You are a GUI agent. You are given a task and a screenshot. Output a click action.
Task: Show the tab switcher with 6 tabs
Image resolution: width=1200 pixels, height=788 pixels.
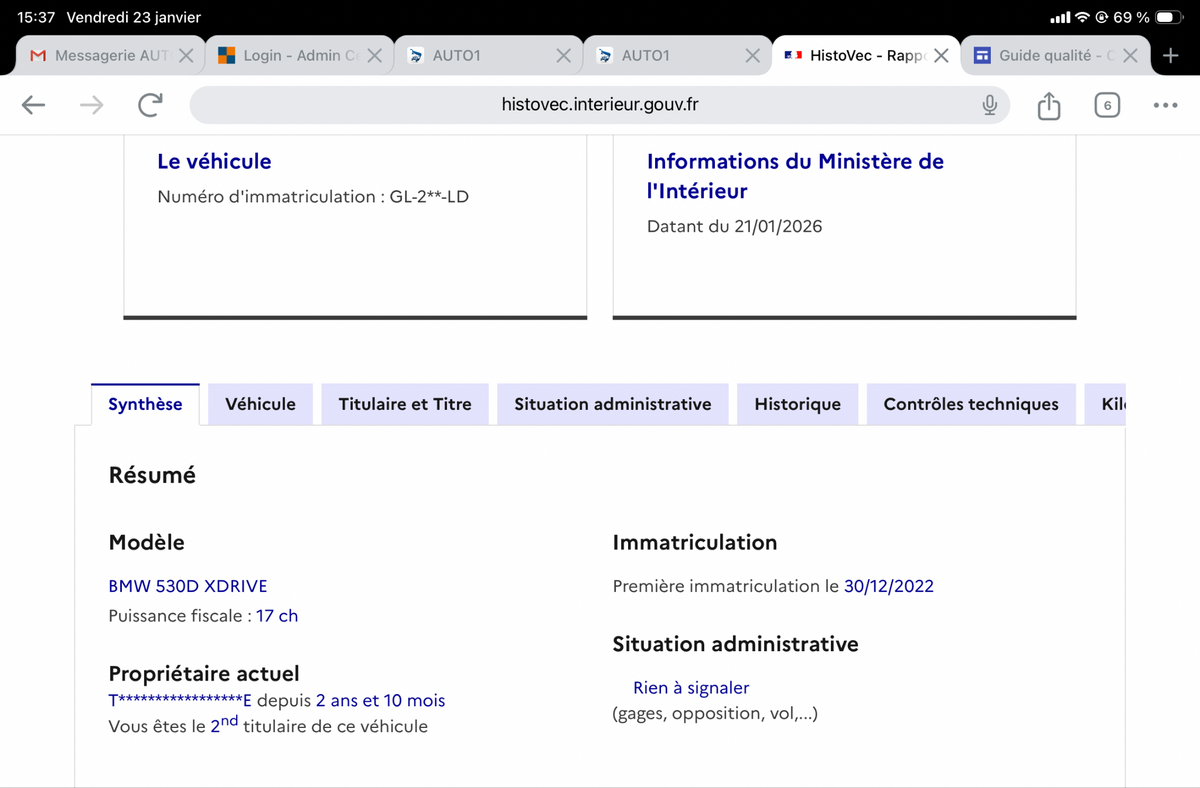(1106, 105)
